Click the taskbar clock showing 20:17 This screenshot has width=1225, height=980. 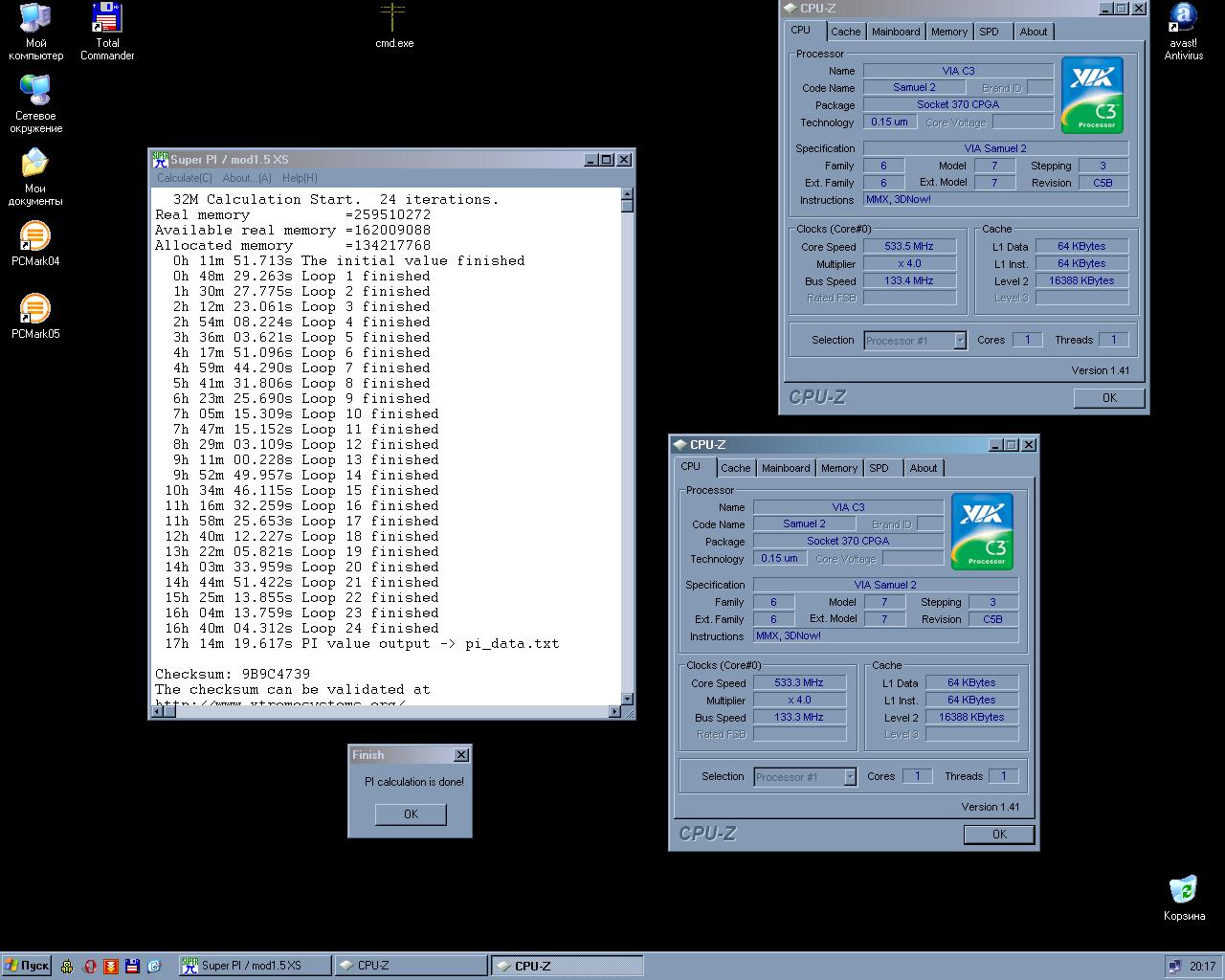click(1202, 967)
